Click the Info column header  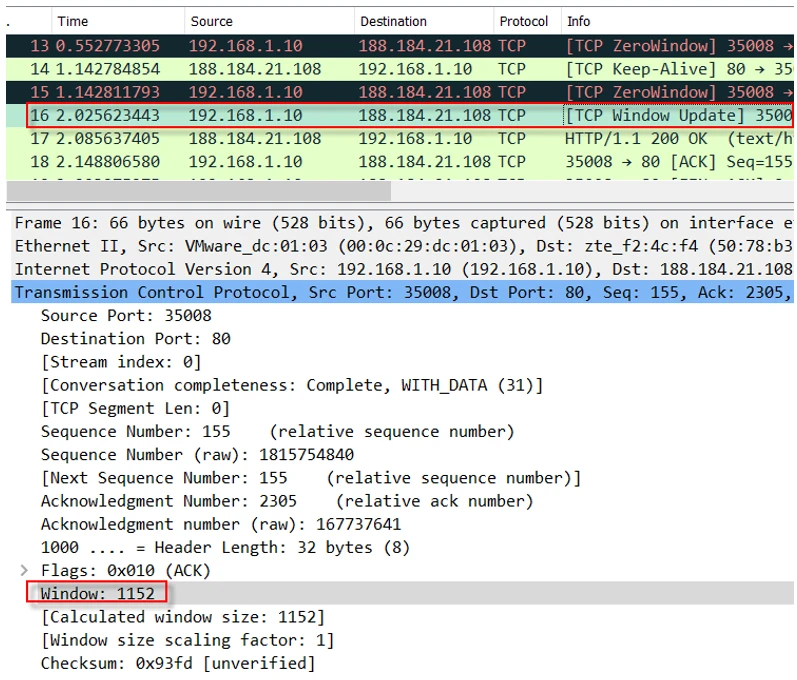[579, 21]
